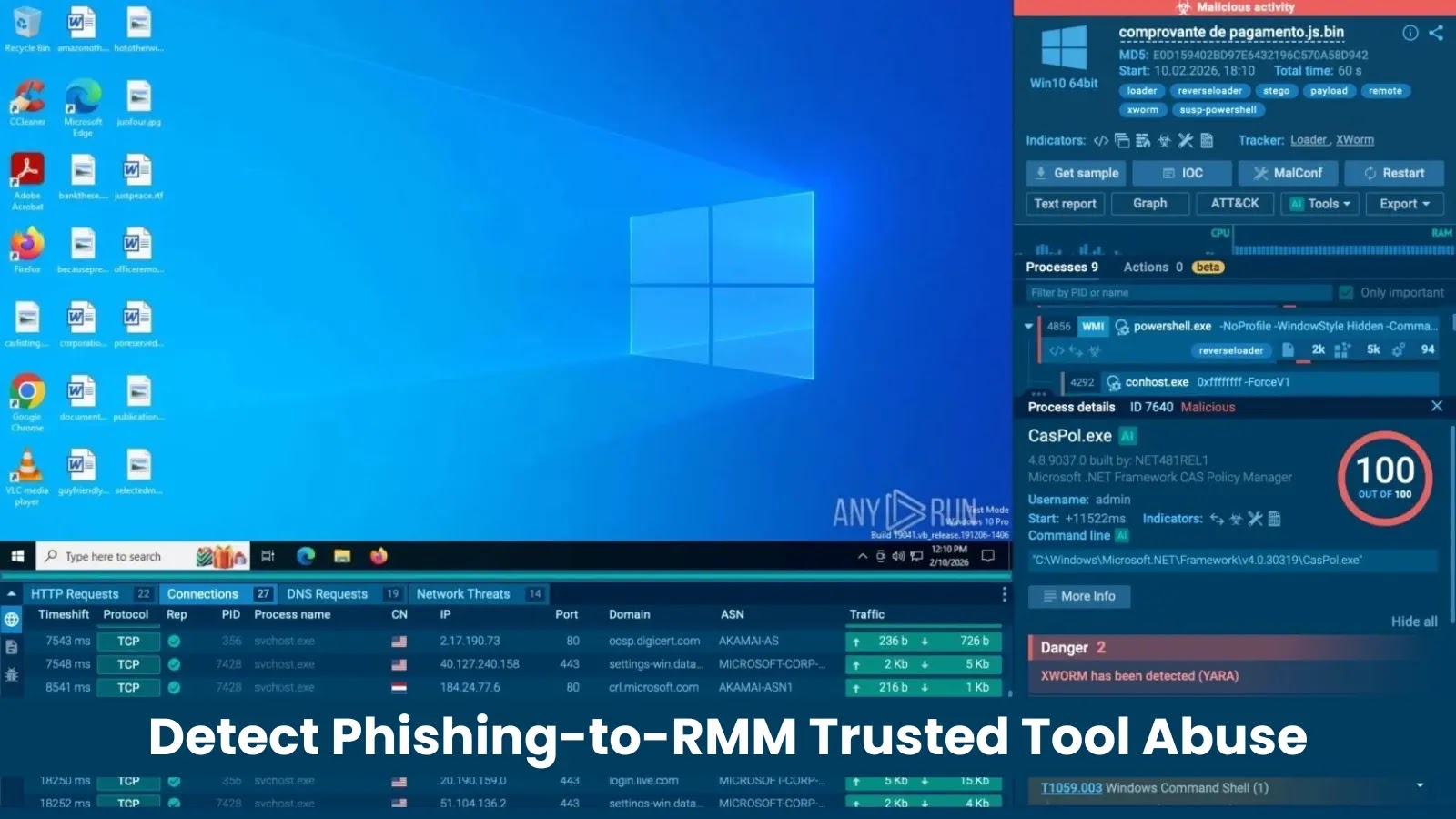Click the stego tag
The height and width of the screenshot is (819, 1456).
[x=1276, y=91]
